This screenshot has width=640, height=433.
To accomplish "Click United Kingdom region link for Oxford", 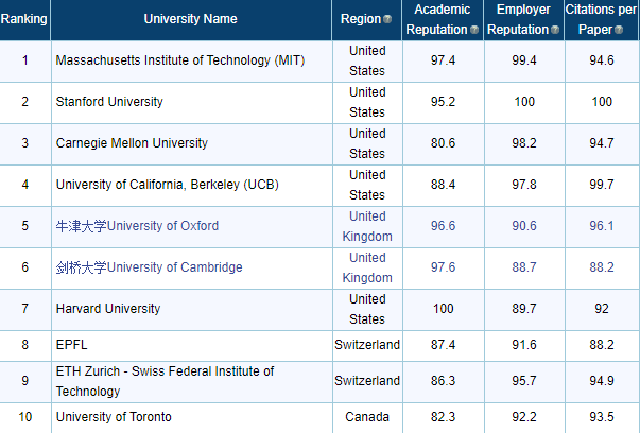I will coord(367,226).
